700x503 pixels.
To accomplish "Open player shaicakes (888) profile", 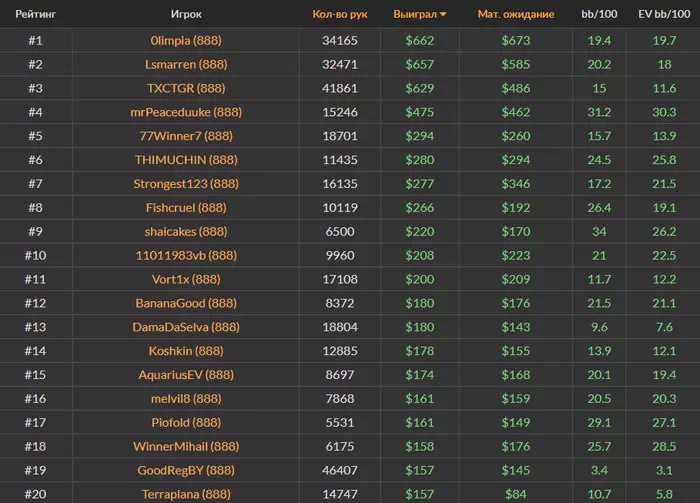I will point(186,232).
